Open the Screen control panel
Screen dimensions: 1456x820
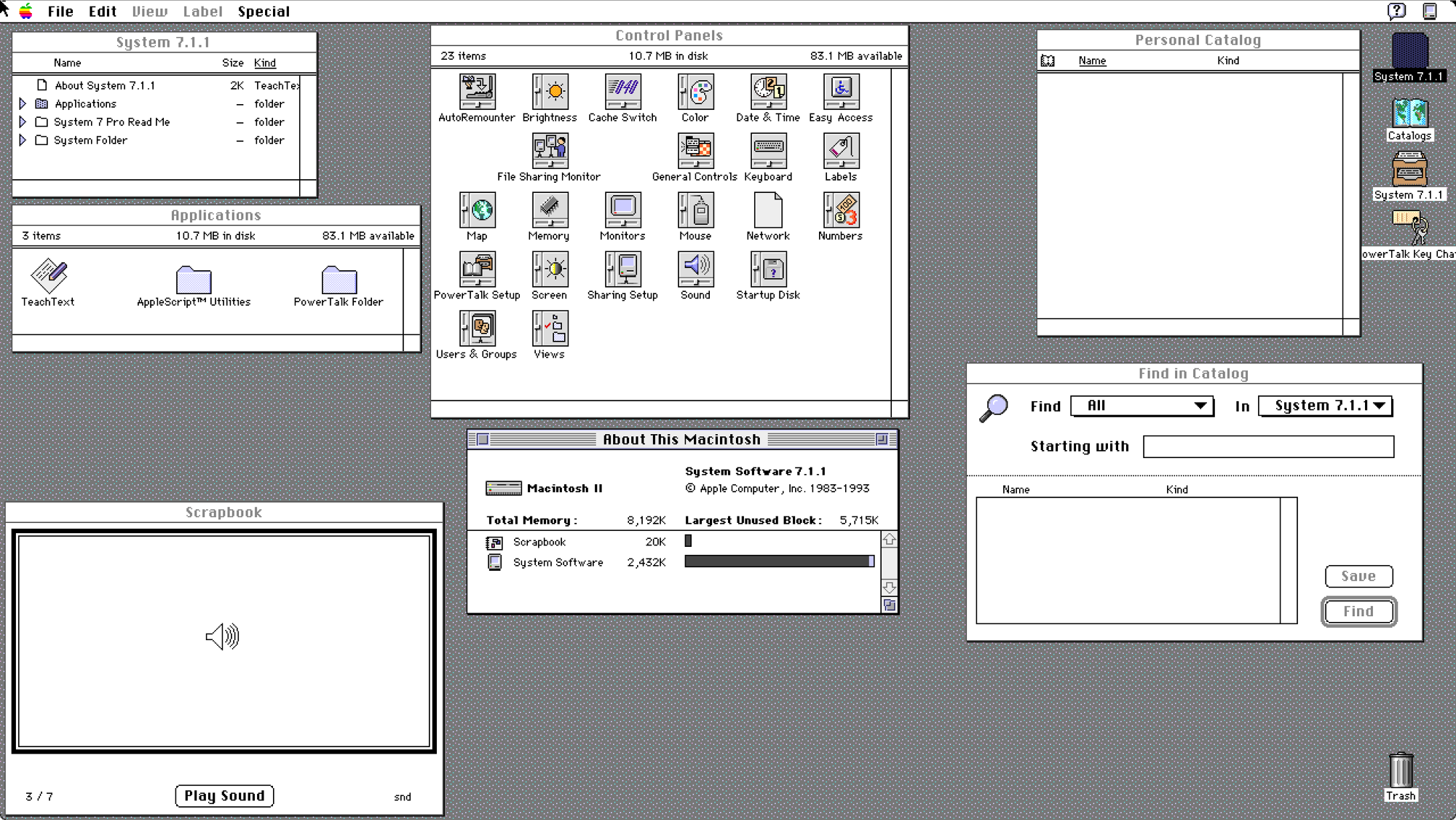pos(550,269)
